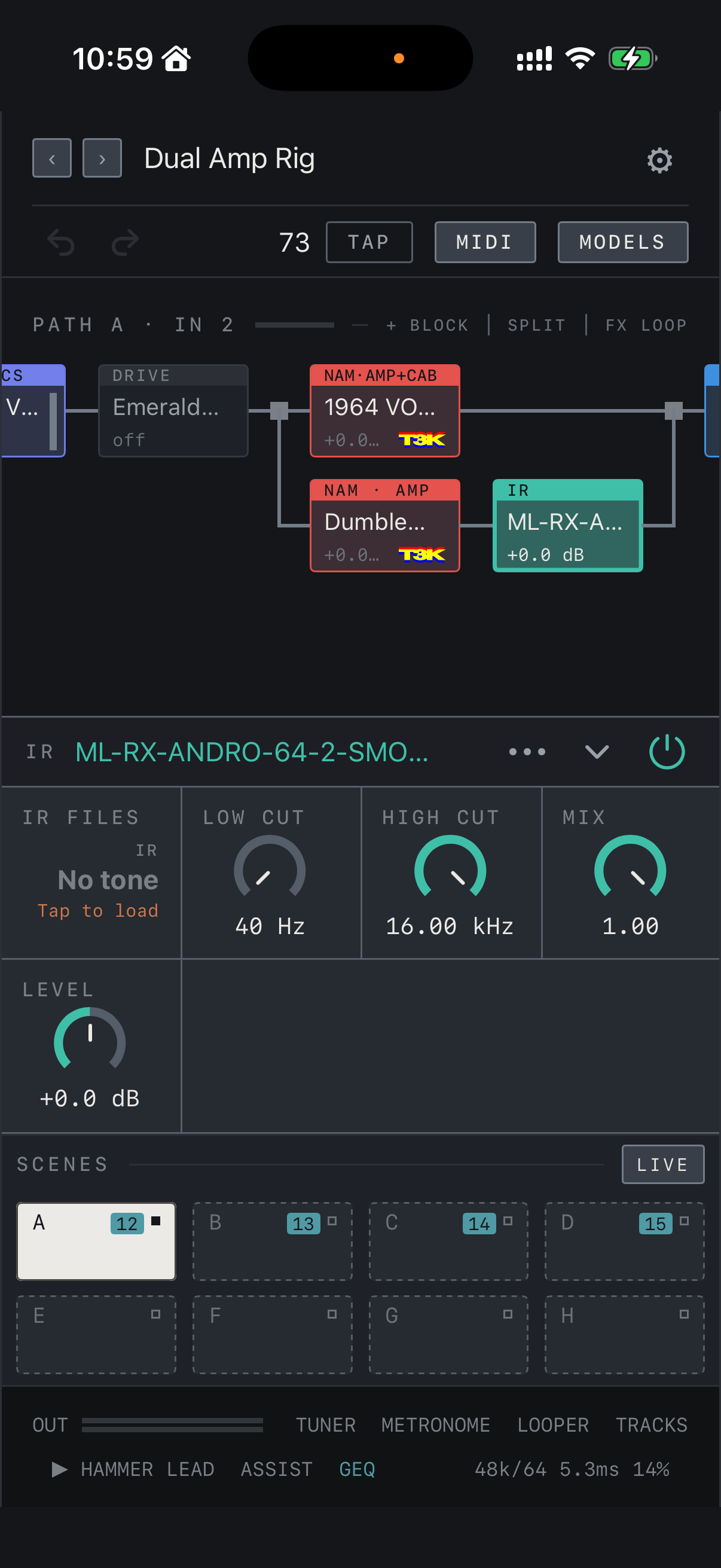Select scene A
Image resolution: width=721 pixels, height=1568 pixels.
click(x=96, y=1241)
